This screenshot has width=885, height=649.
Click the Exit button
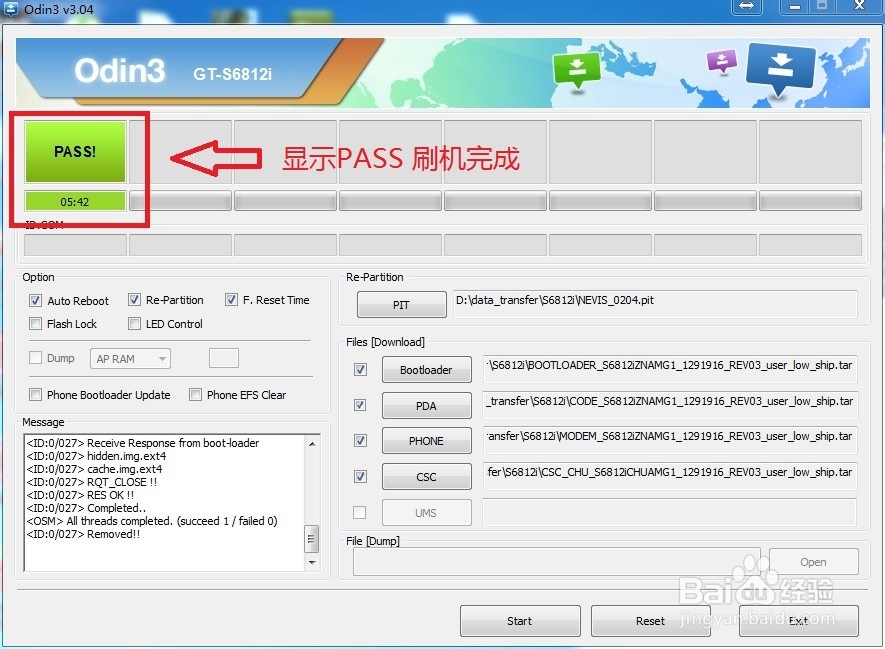(x=799, y=621)
